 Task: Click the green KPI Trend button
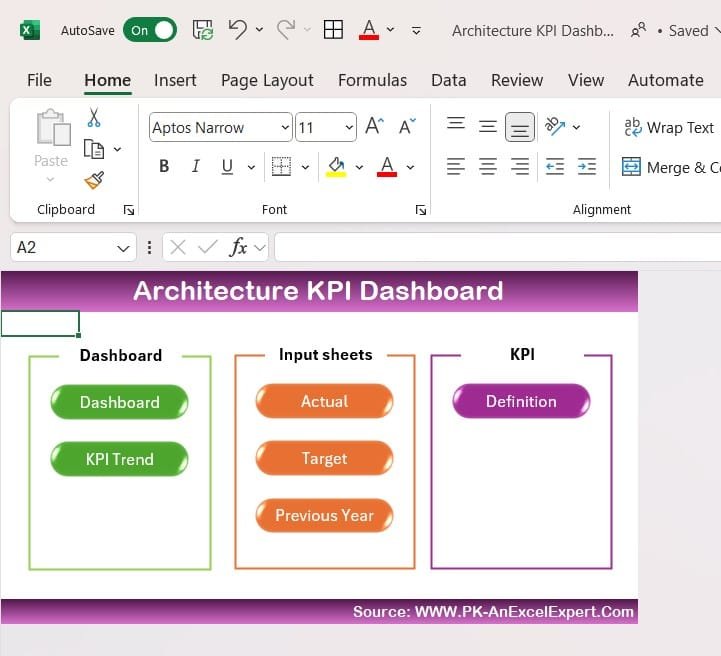(119, 459)
